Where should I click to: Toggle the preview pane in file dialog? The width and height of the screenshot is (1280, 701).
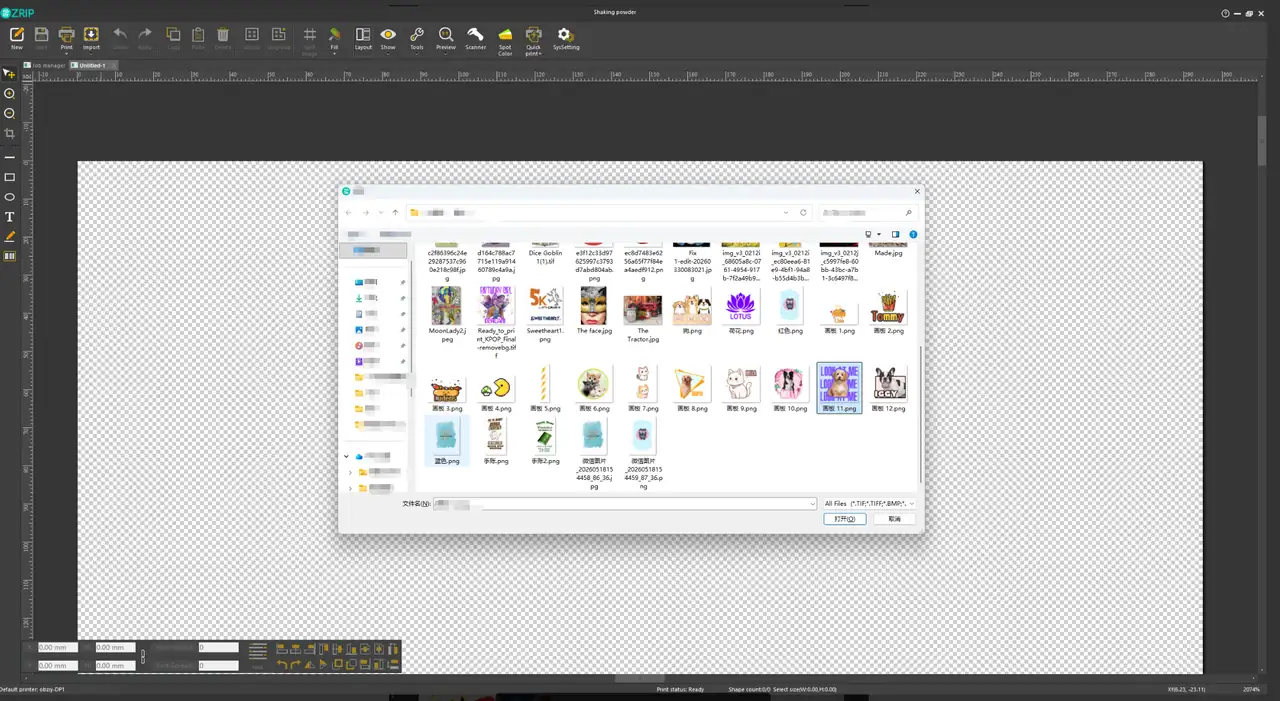click(x=895, y=235)
